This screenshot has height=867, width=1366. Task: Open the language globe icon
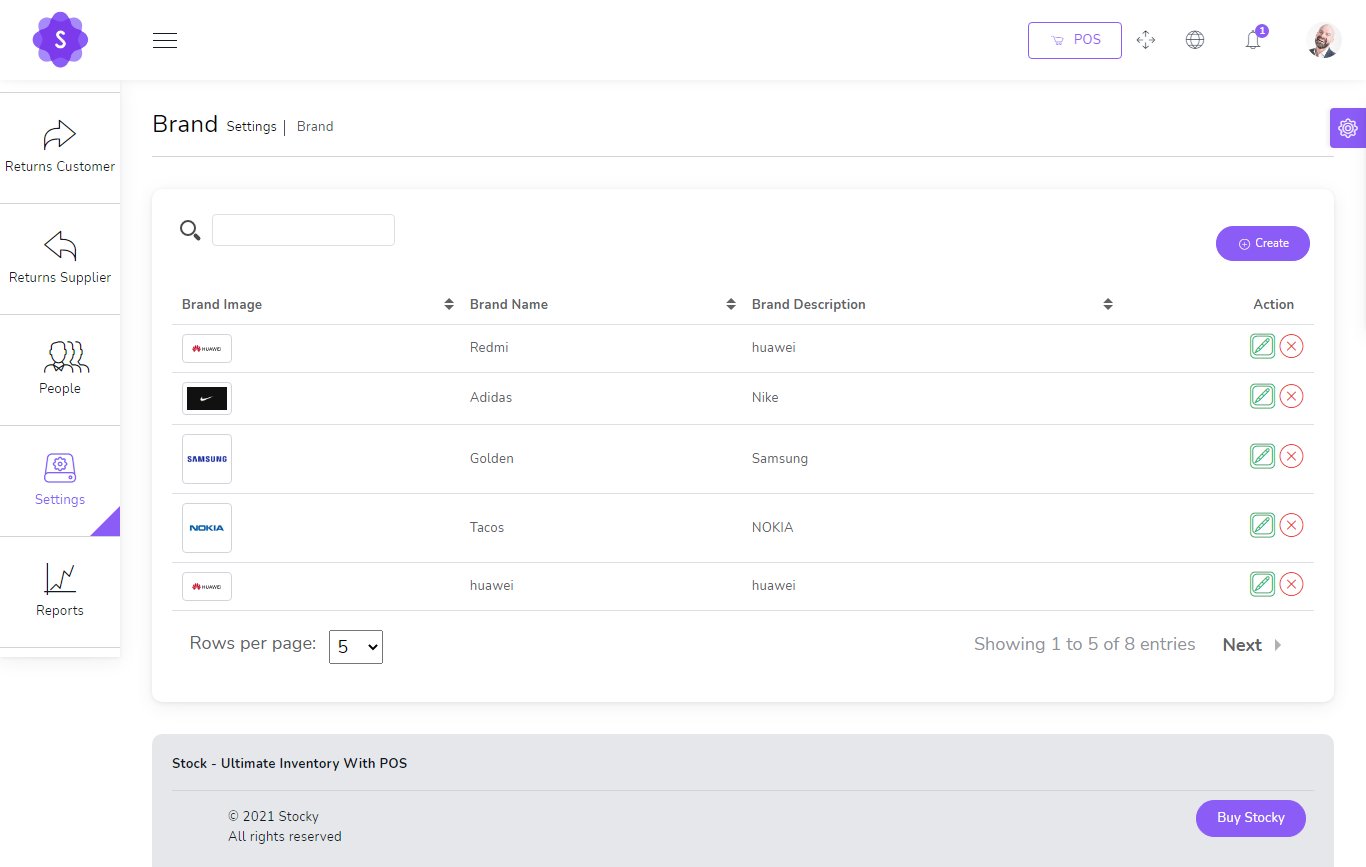point(1194,41)
